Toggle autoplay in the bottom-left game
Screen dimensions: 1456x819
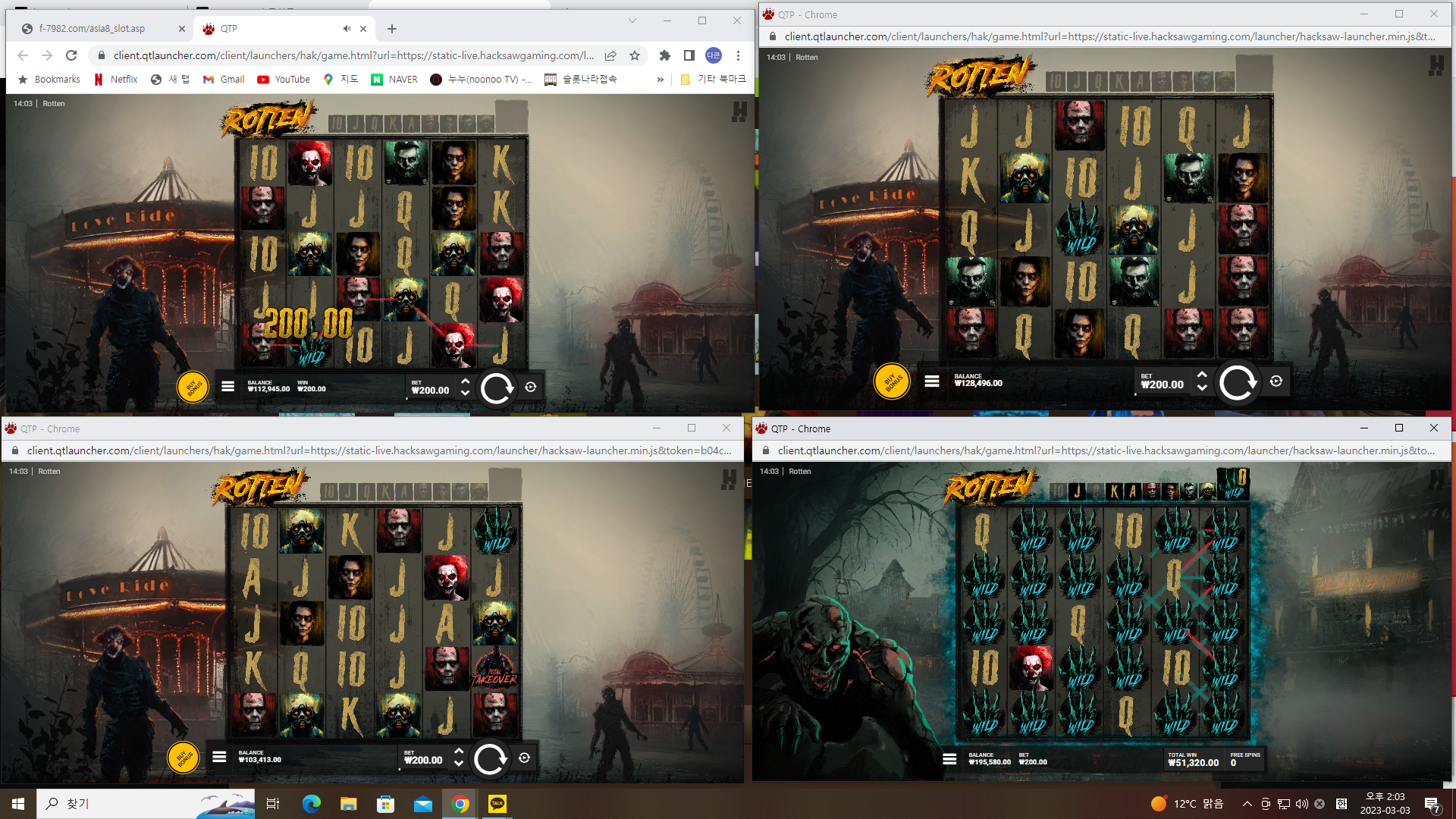(x=524, y=758)
